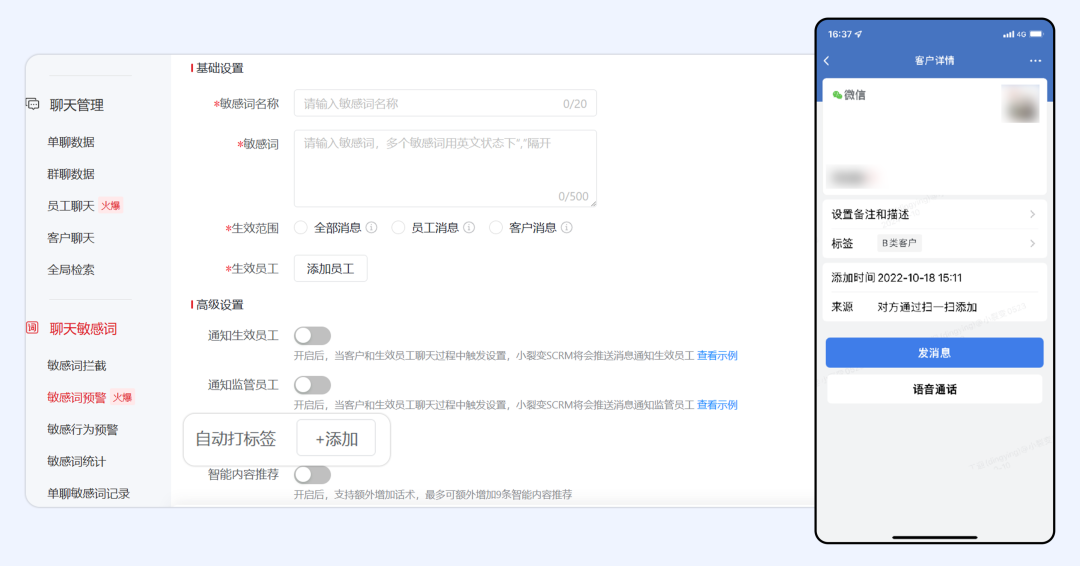
Task: Click info icon next to 客户消息
Action: click(566, 228)
